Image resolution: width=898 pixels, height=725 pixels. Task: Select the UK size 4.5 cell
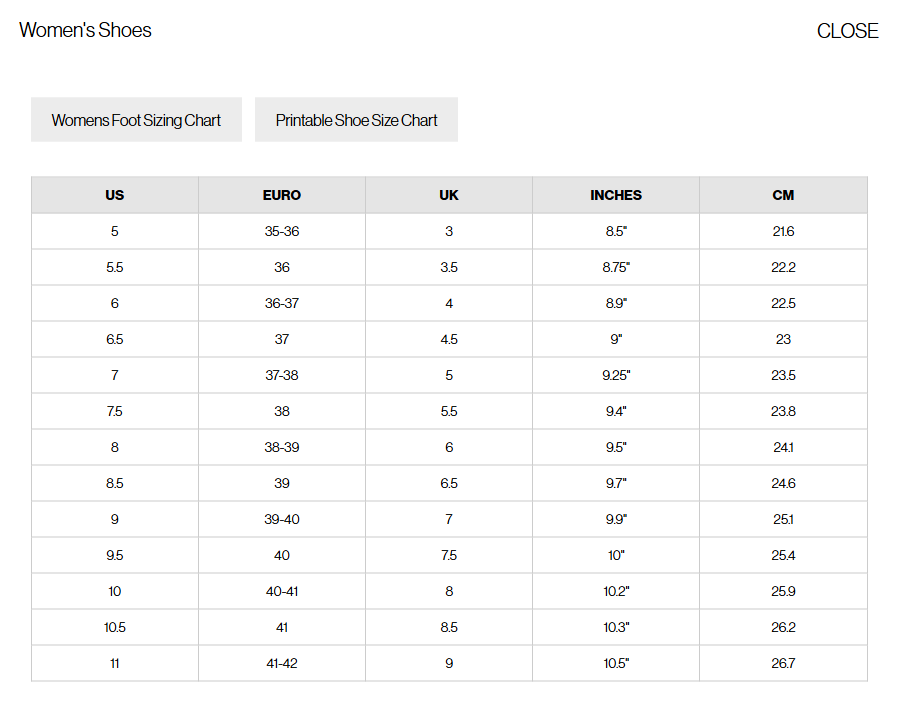449,339
